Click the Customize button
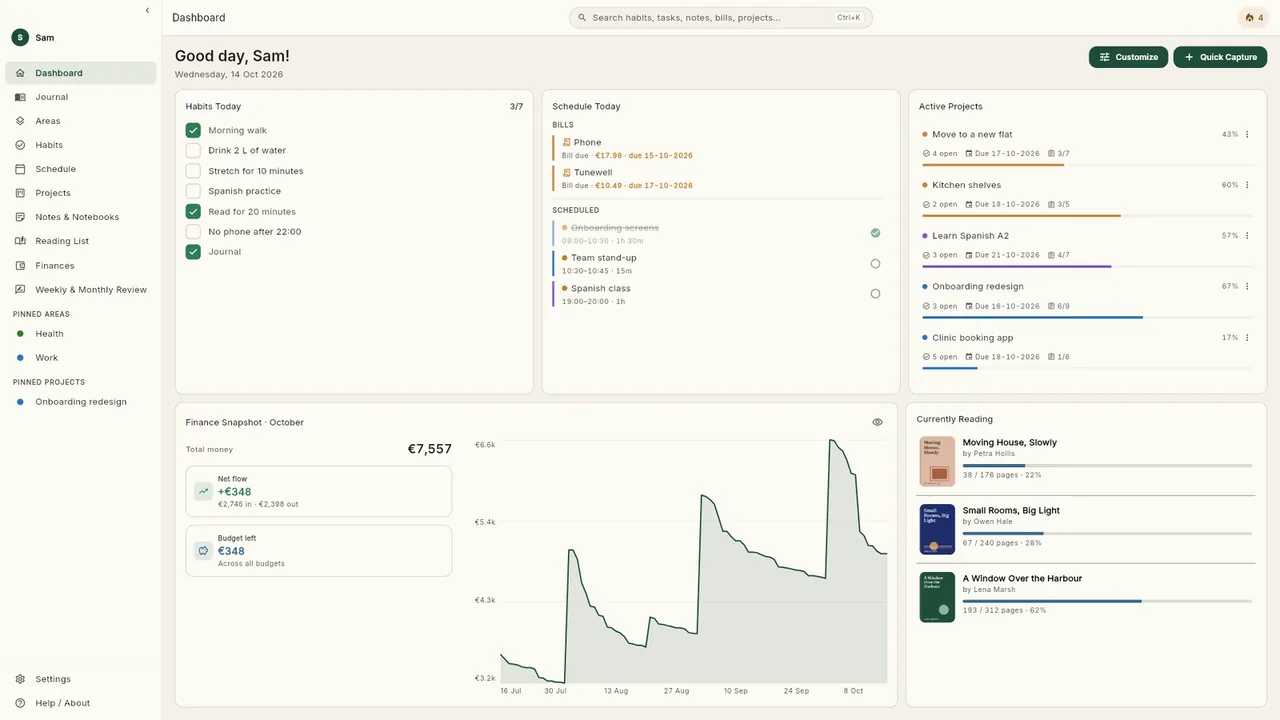Screen dimensions: 1280x720 click(1128, 57)
